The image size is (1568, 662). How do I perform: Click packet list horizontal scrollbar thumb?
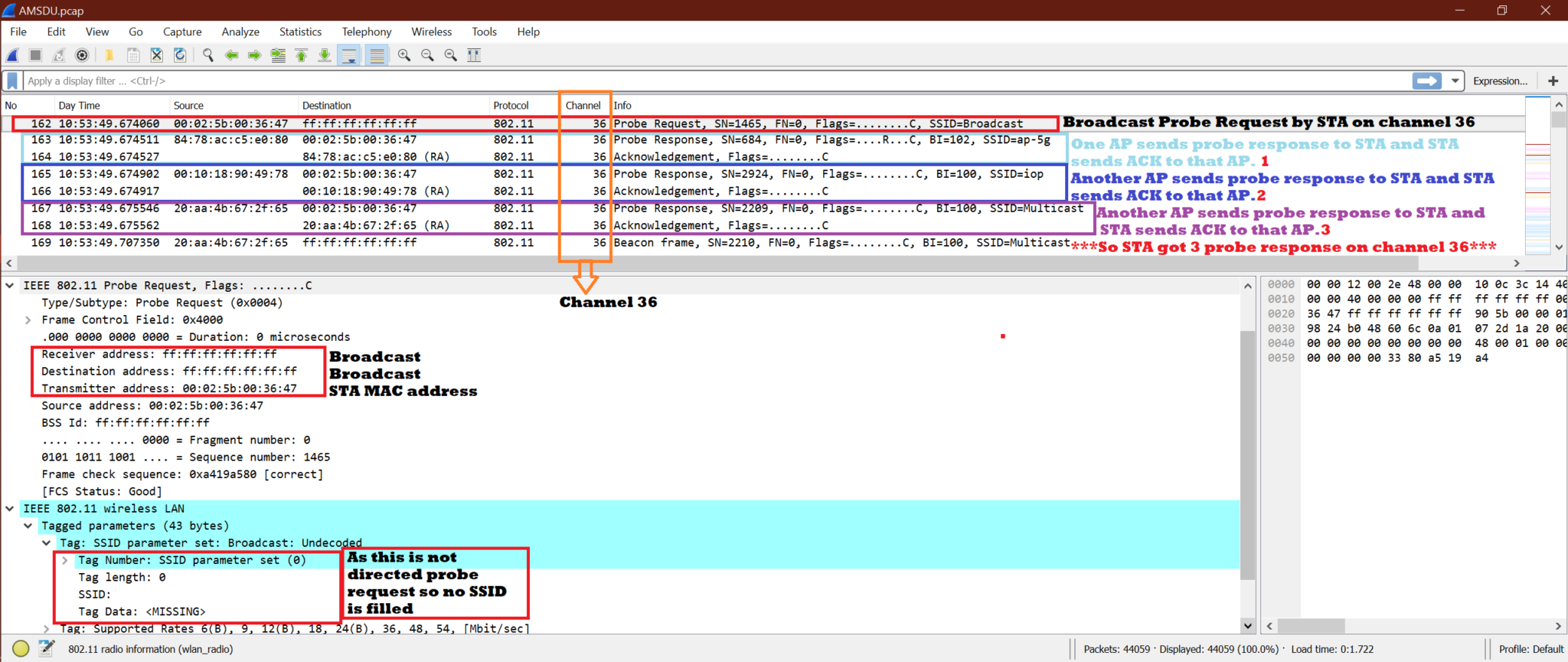click(x=717, y=263)
